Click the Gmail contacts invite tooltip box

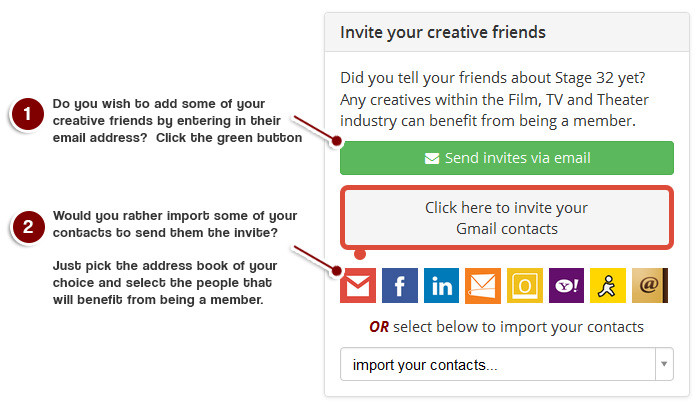click(x=507, y=218)
